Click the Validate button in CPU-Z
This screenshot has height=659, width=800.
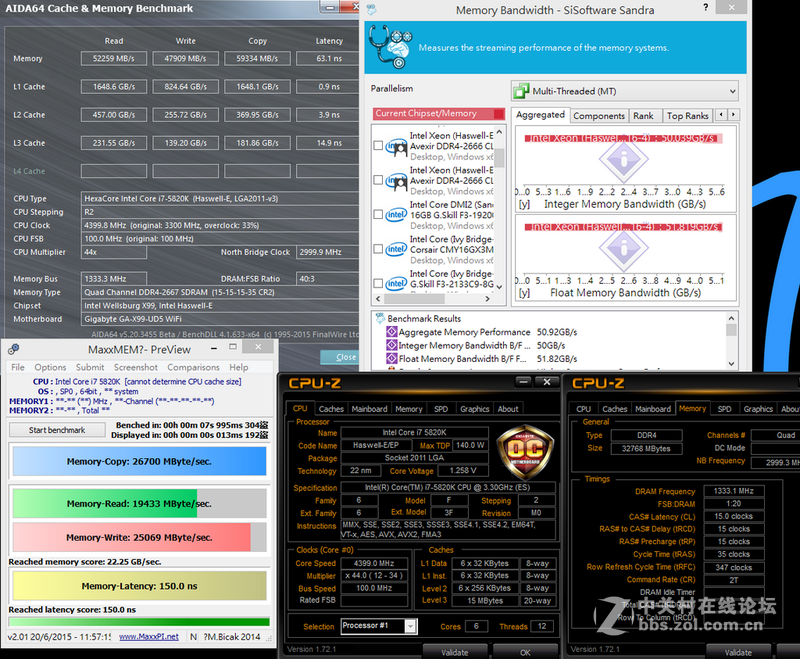point(456,650)
